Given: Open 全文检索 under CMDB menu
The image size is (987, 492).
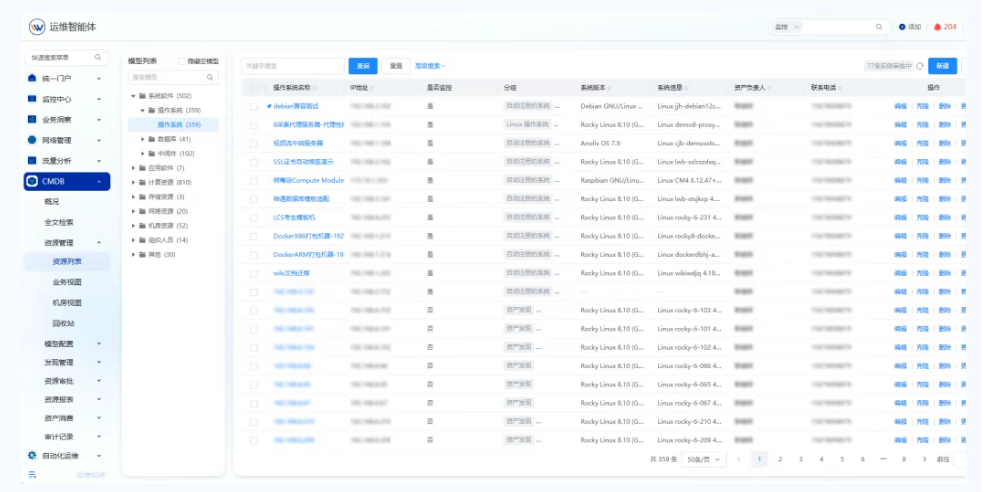Looking at the screenshot, I should 59,222.
